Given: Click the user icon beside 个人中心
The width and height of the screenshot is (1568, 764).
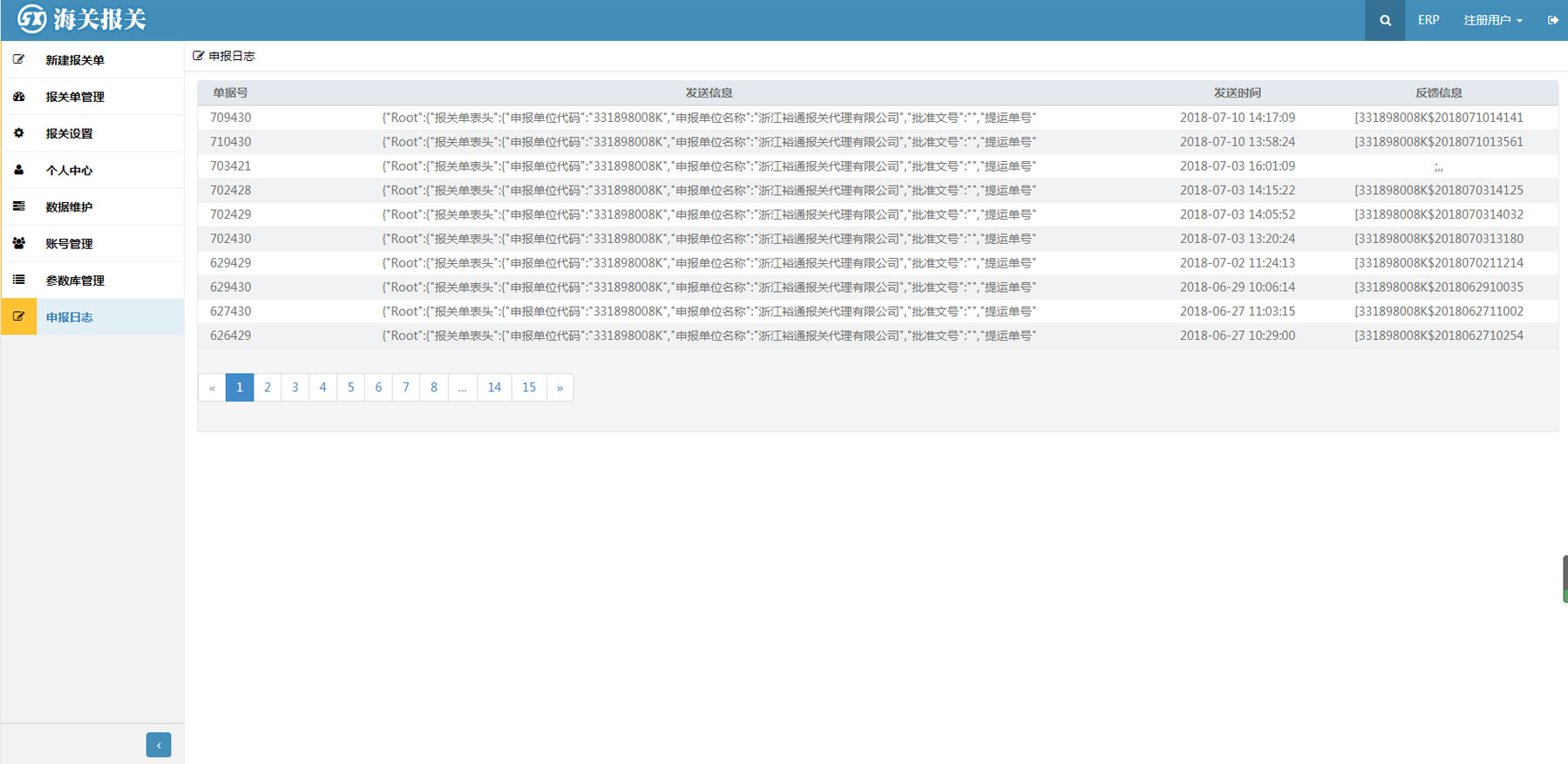Looking at the screenshot, I should (18, 170).
